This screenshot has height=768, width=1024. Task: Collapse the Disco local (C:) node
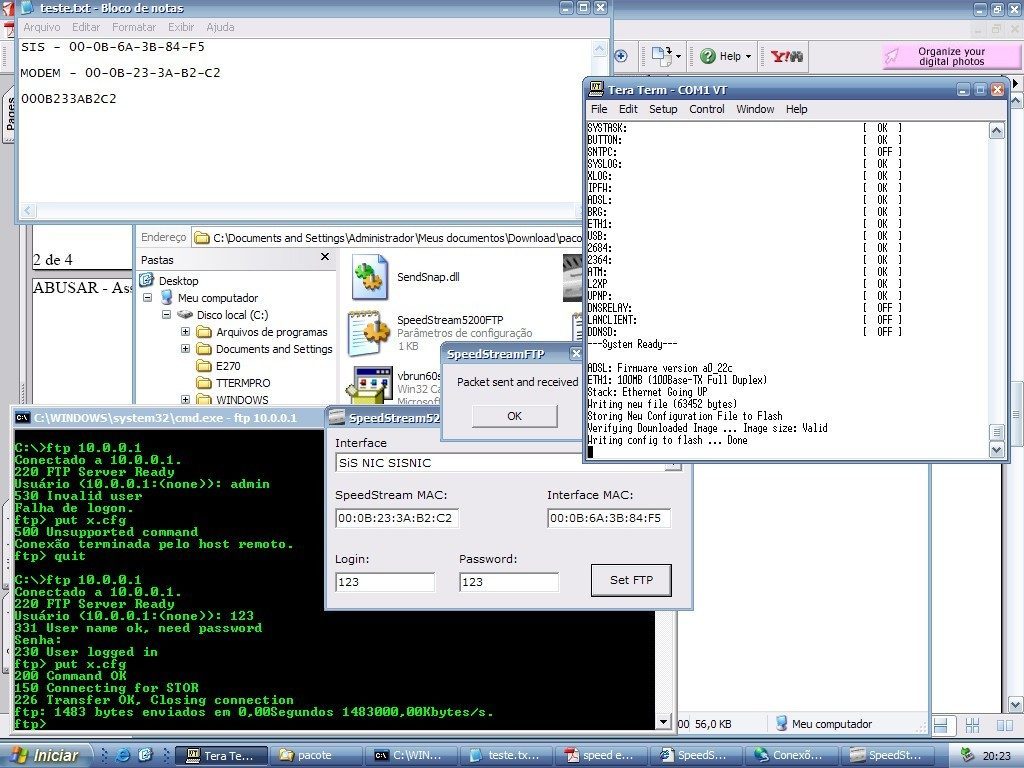167,315
